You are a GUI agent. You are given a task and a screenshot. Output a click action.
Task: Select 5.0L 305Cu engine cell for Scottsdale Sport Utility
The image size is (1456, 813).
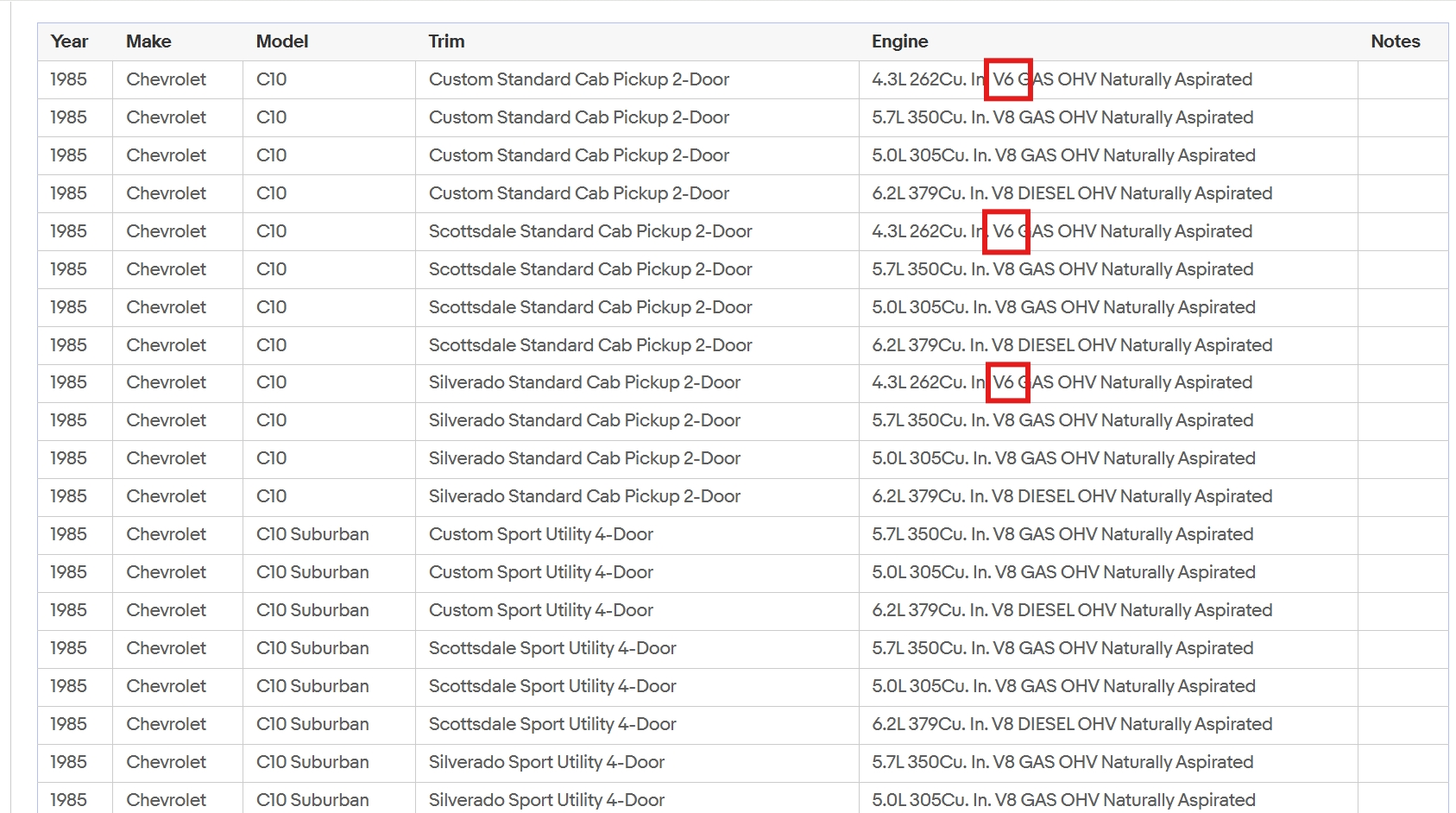pyautogui.click(x=1108, y=686)
